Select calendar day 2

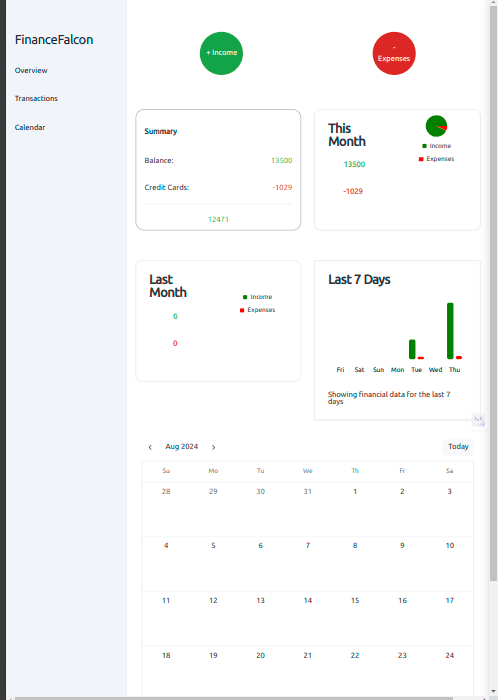403,491
